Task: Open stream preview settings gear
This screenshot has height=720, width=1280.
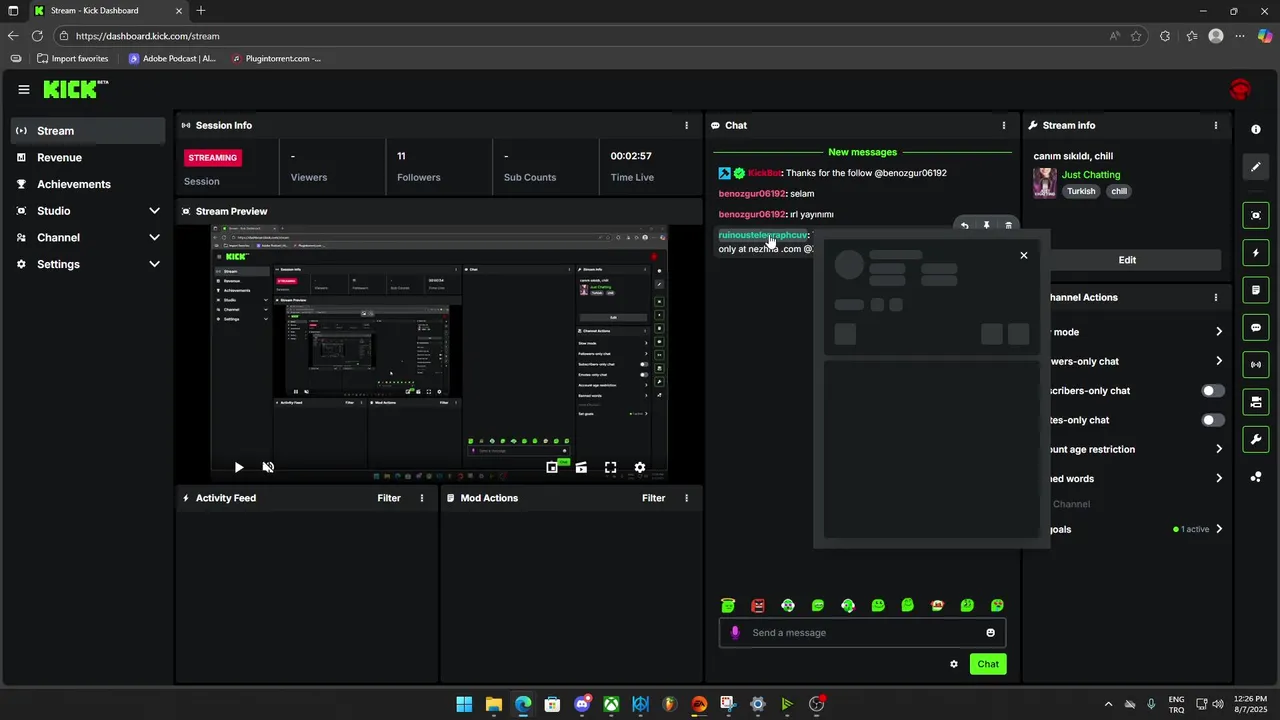Action: click(x=640, y=467)
